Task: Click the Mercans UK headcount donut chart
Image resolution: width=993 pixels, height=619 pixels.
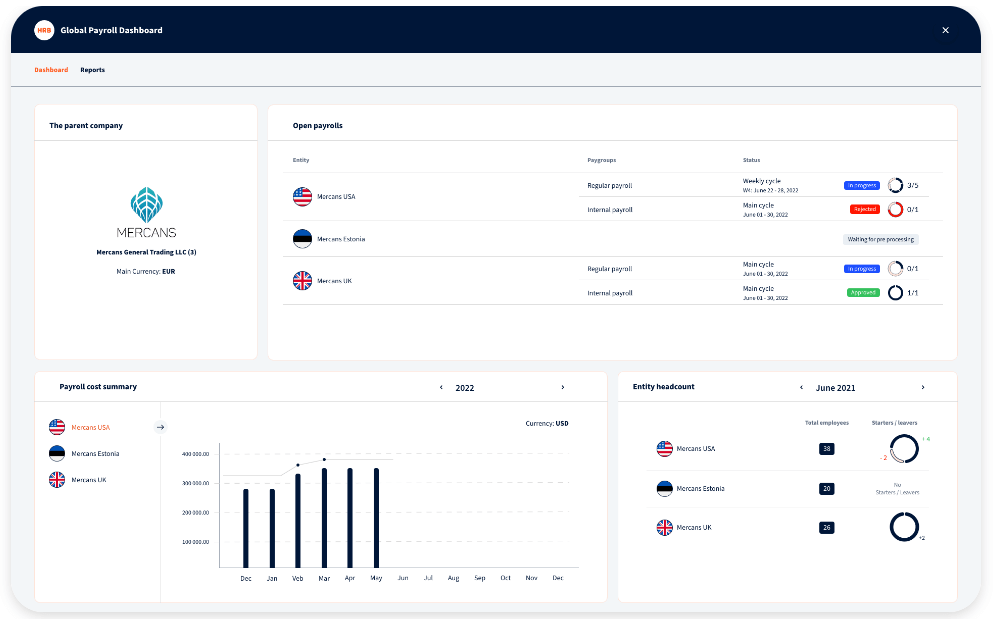Action: pos(904,527)
